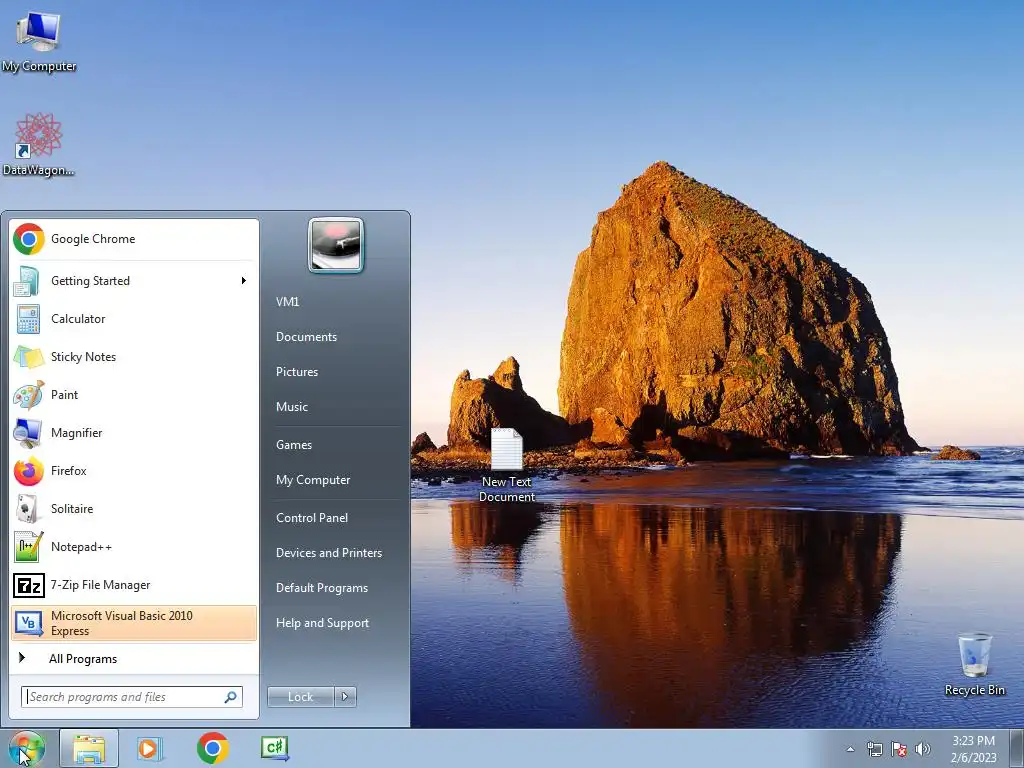The height and width of the screenshot is (768, 1024).
Task: Open the C# Express taskbar icon
Action: pyautogui.click(x=275, y=748)
